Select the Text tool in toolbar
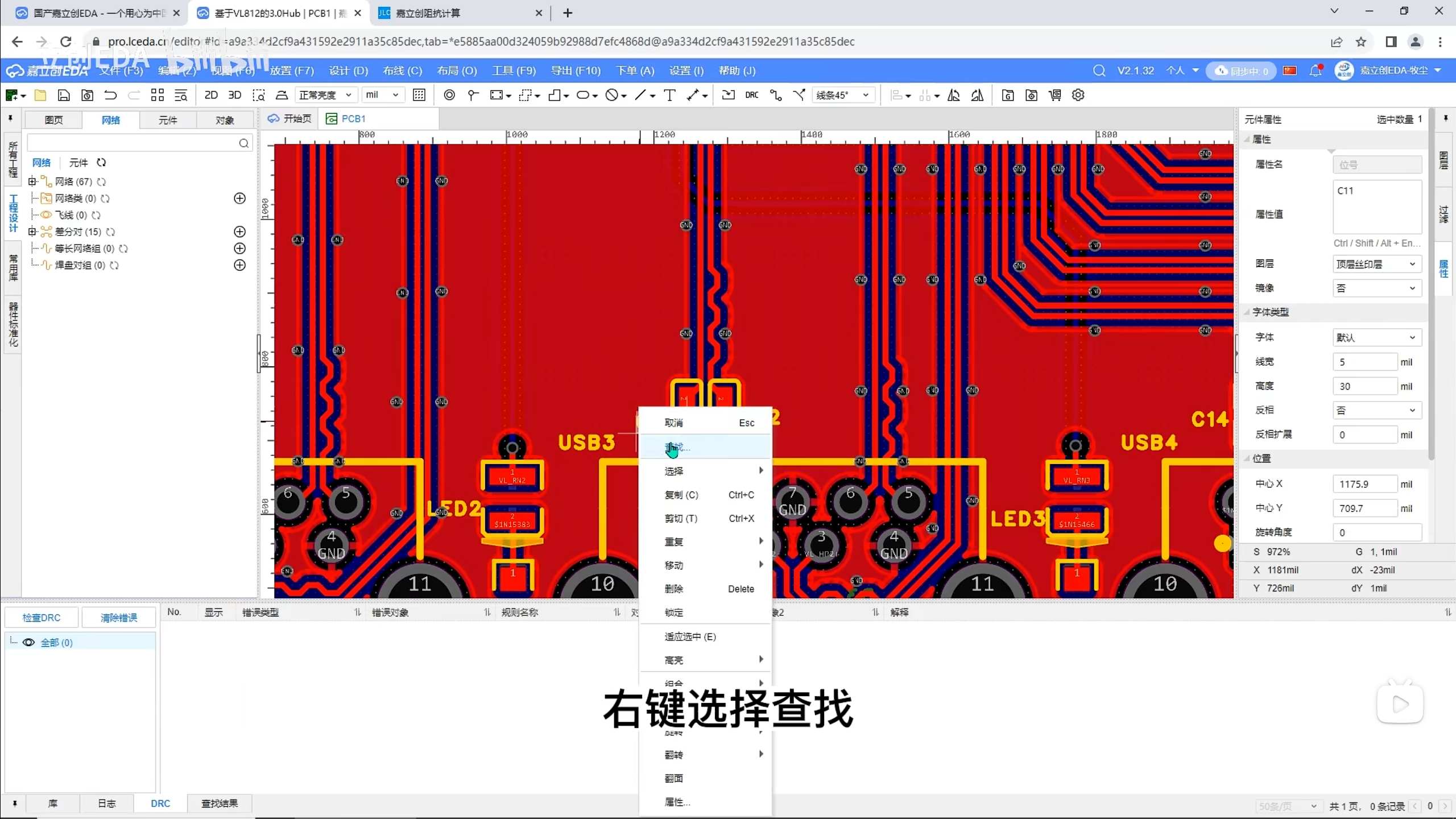This screenshot has height=819, width=1456. [x=669, y=95]
